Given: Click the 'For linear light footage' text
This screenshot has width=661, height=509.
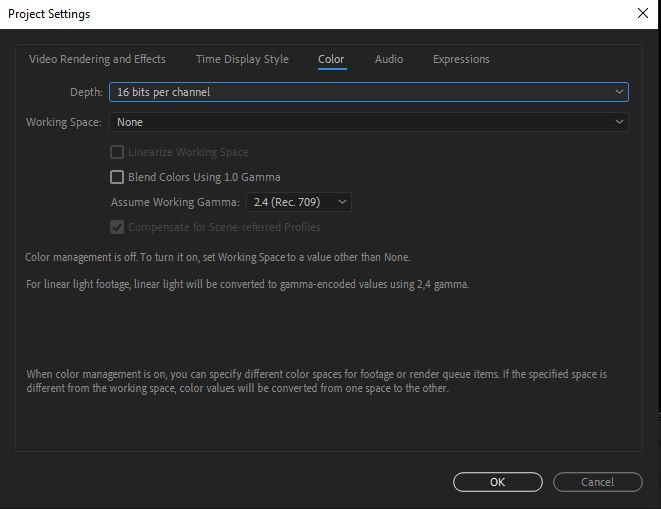Looking at the screenshot, I should (x=247, y=284).
